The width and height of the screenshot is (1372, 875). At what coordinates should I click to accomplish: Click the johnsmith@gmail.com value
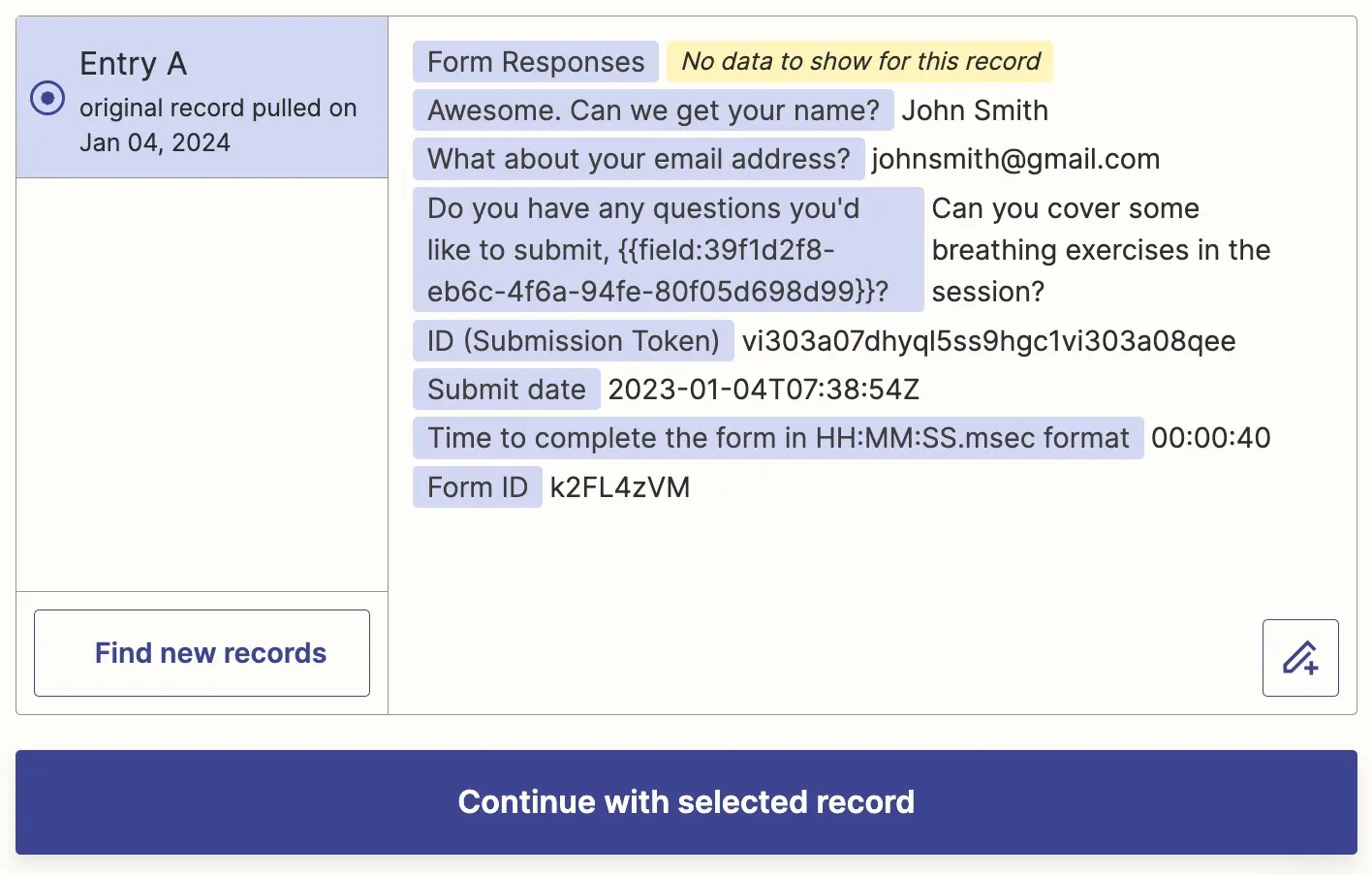[1015, 159]
